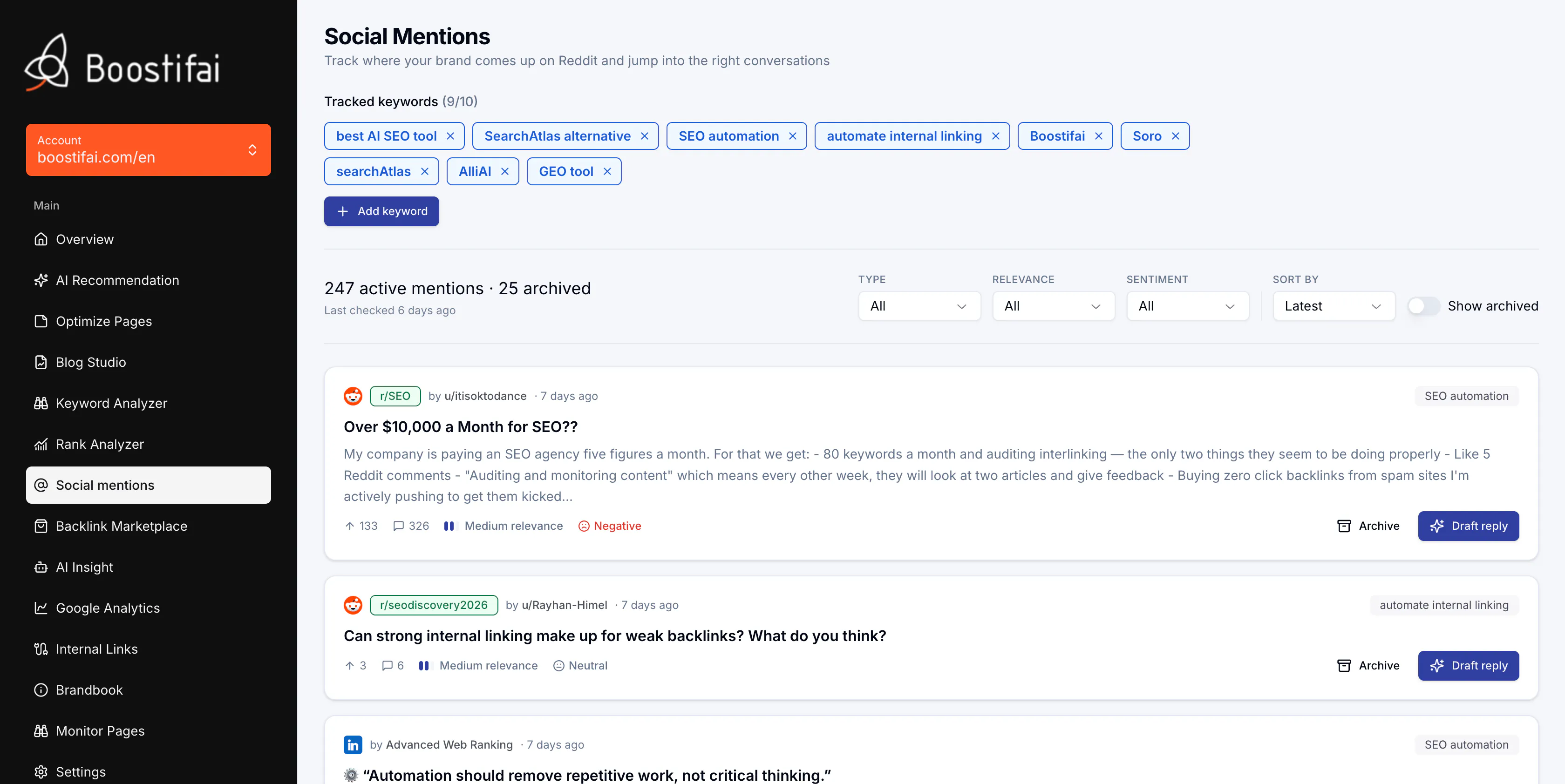Open the u/Rayhan-Himel user profile

(x=565, y=605)
